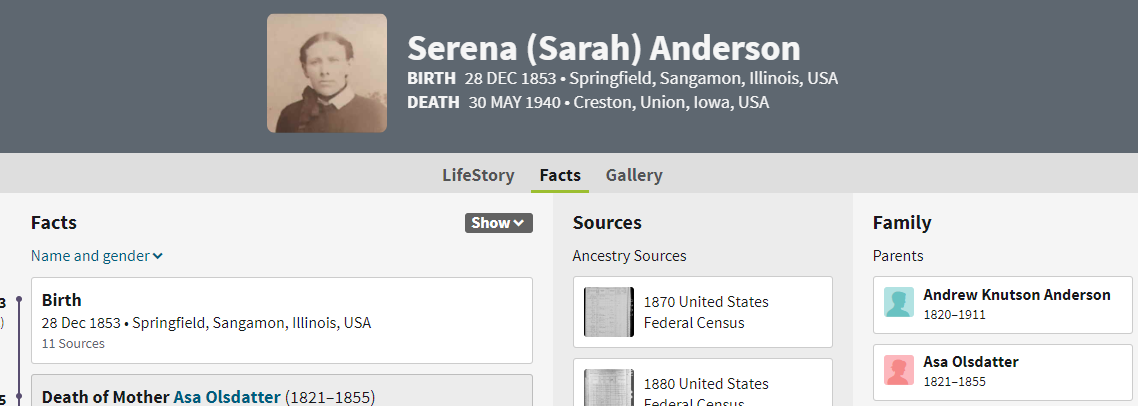The height and width of the screenshot is (406, 1138).
Task: Expand the Name and gender section
Action: (97, 256)
